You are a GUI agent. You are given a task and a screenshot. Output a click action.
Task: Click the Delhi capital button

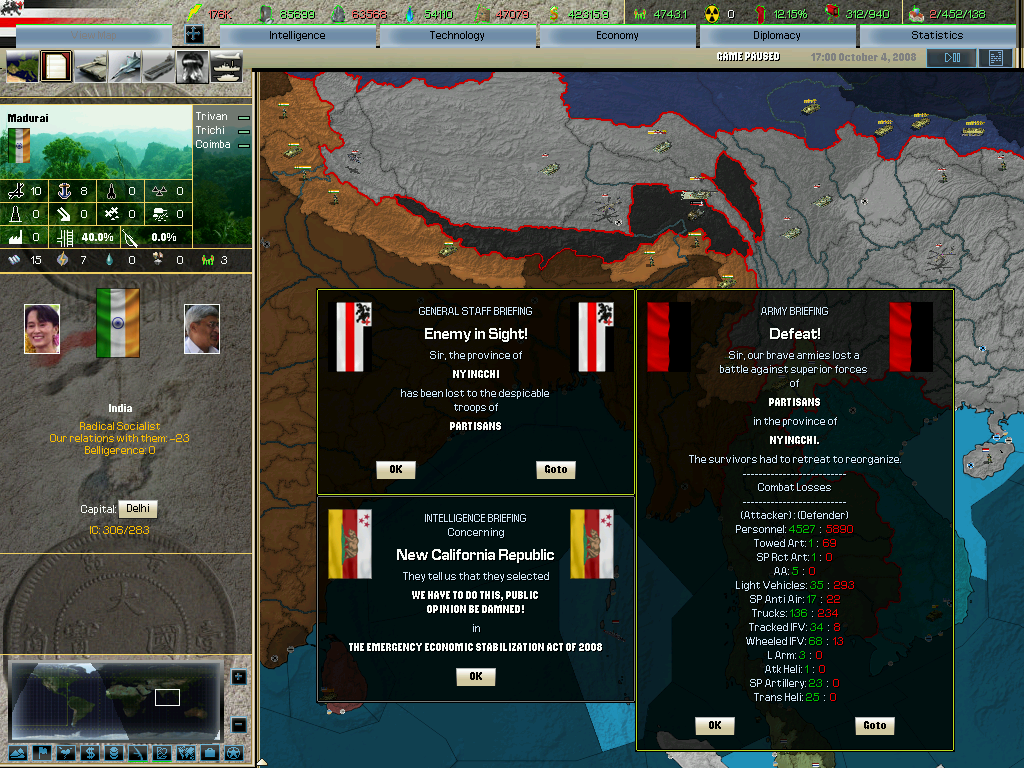[x=137, y=509]
